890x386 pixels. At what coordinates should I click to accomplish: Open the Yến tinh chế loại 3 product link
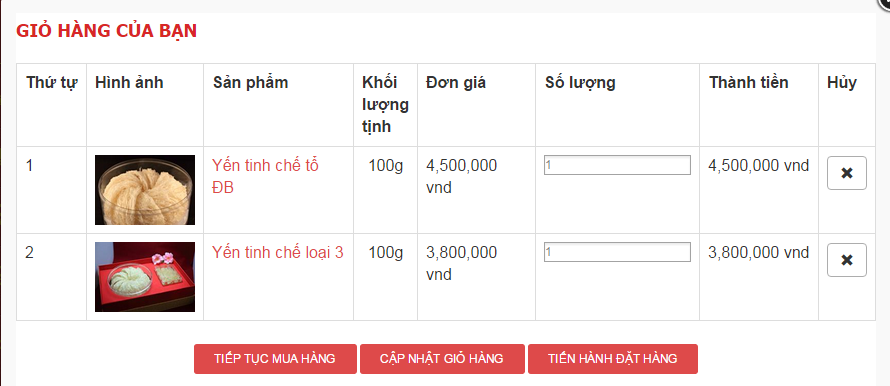(278, 253)
